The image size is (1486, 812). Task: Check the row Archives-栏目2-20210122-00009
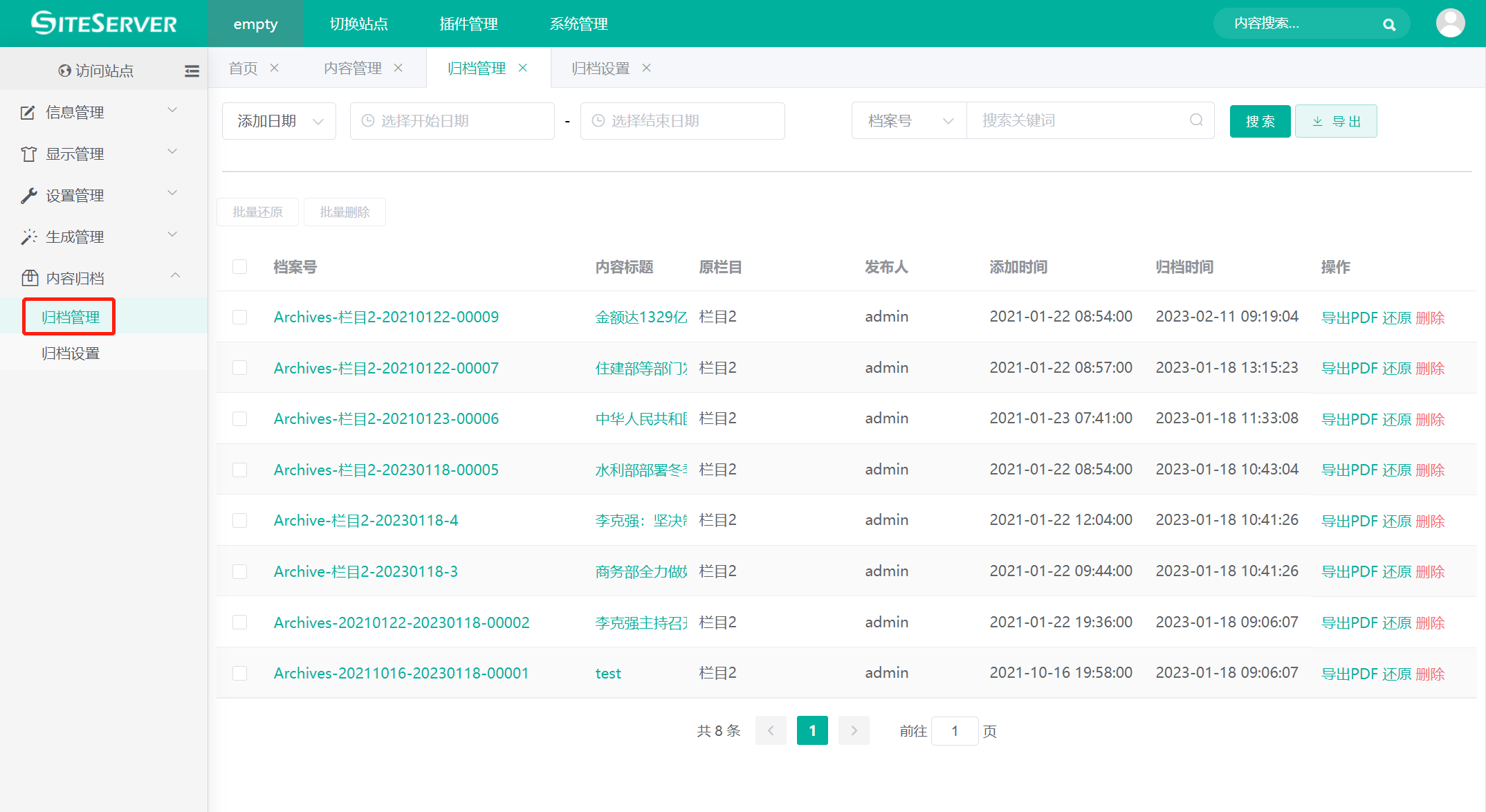(240, 317)
